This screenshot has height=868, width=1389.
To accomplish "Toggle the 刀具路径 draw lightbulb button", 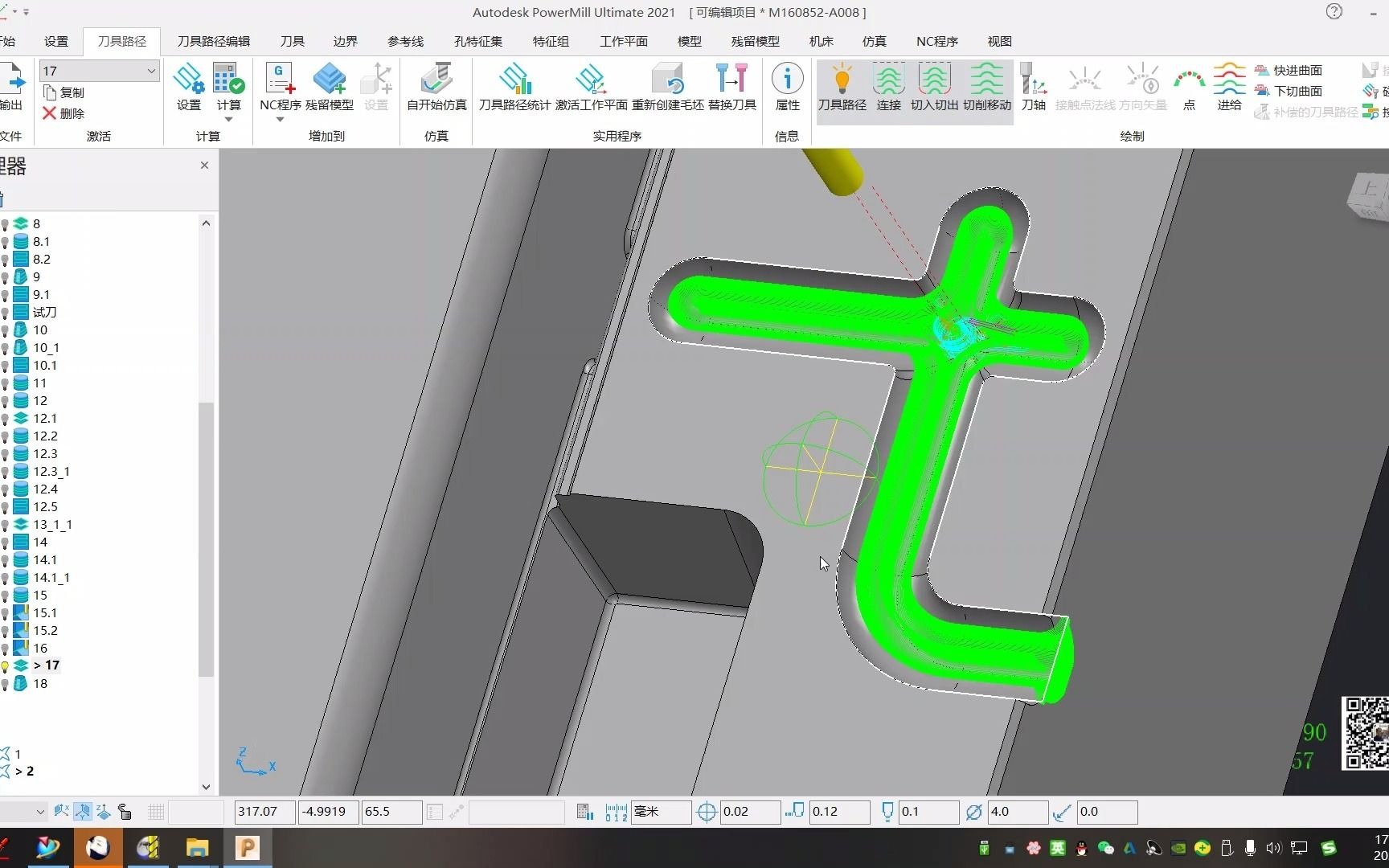I will click(x=842, y=87).
